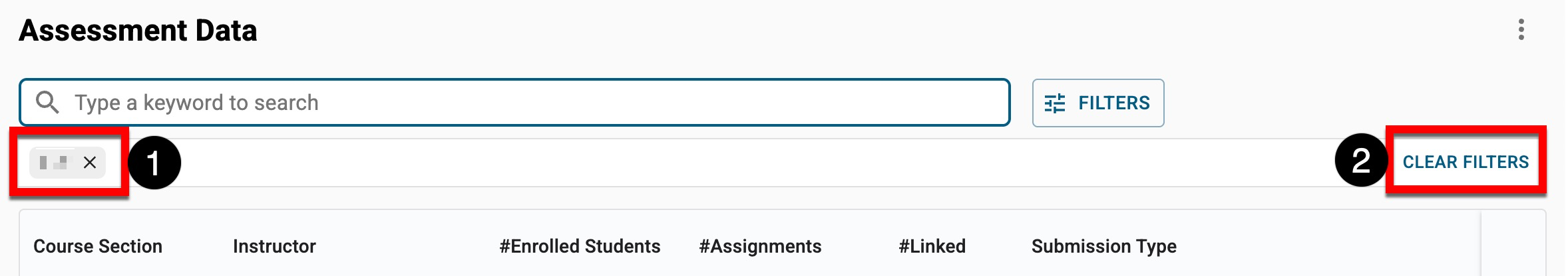Click the Assessment Data heading
Viewport: 1568px width, 276px height.
coord(138,31)
